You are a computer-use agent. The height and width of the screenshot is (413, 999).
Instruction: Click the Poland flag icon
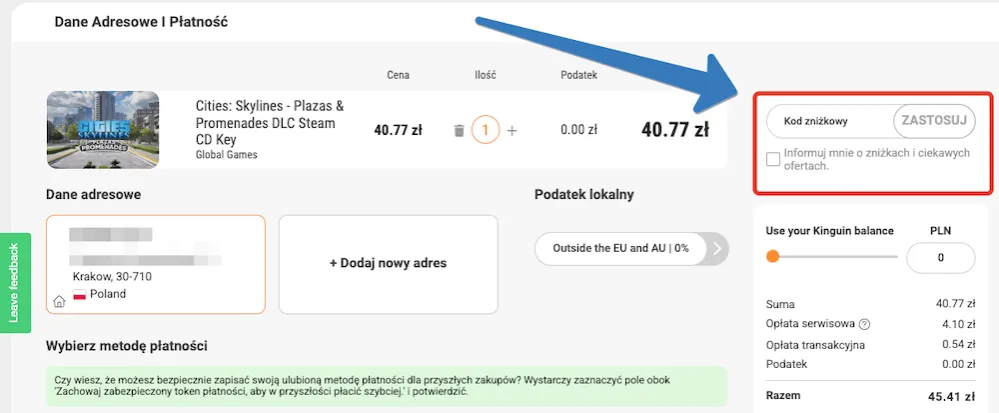tap(80, 295)
